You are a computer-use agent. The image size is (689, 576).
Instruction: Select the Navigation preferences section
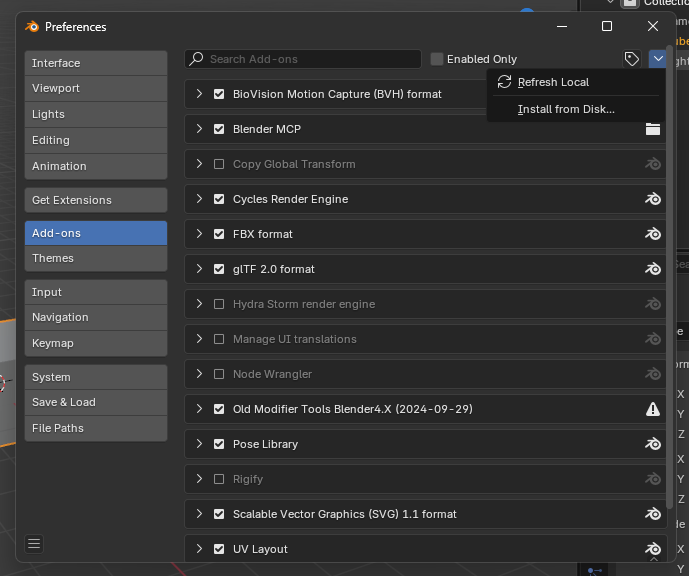click(96, 317)
